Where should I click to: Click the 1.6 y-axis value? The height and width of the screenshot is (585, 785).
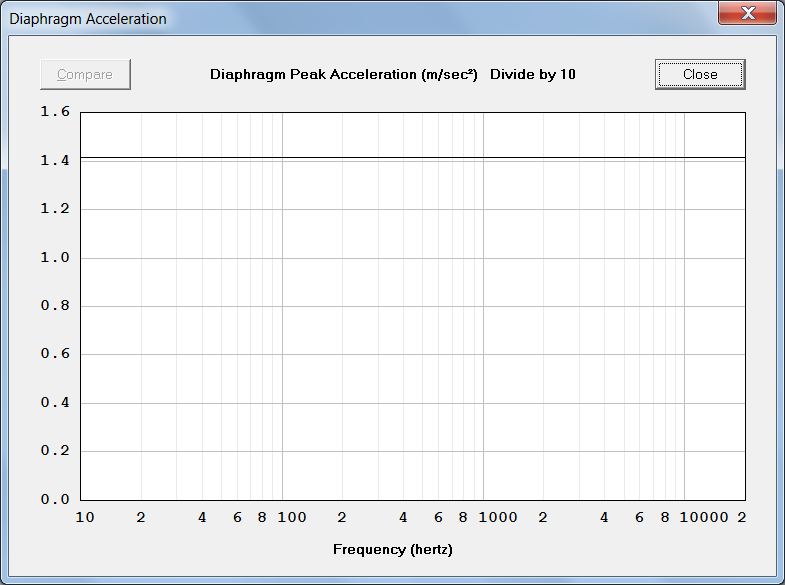(x=55, y=112)
